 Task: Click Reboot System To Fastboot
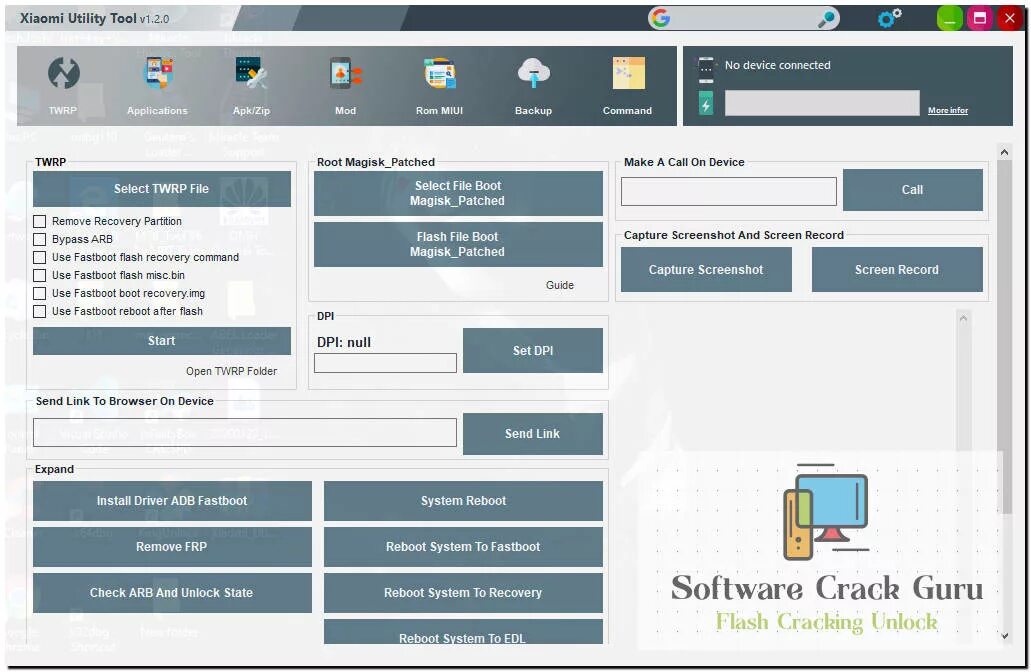click(464, 547)
